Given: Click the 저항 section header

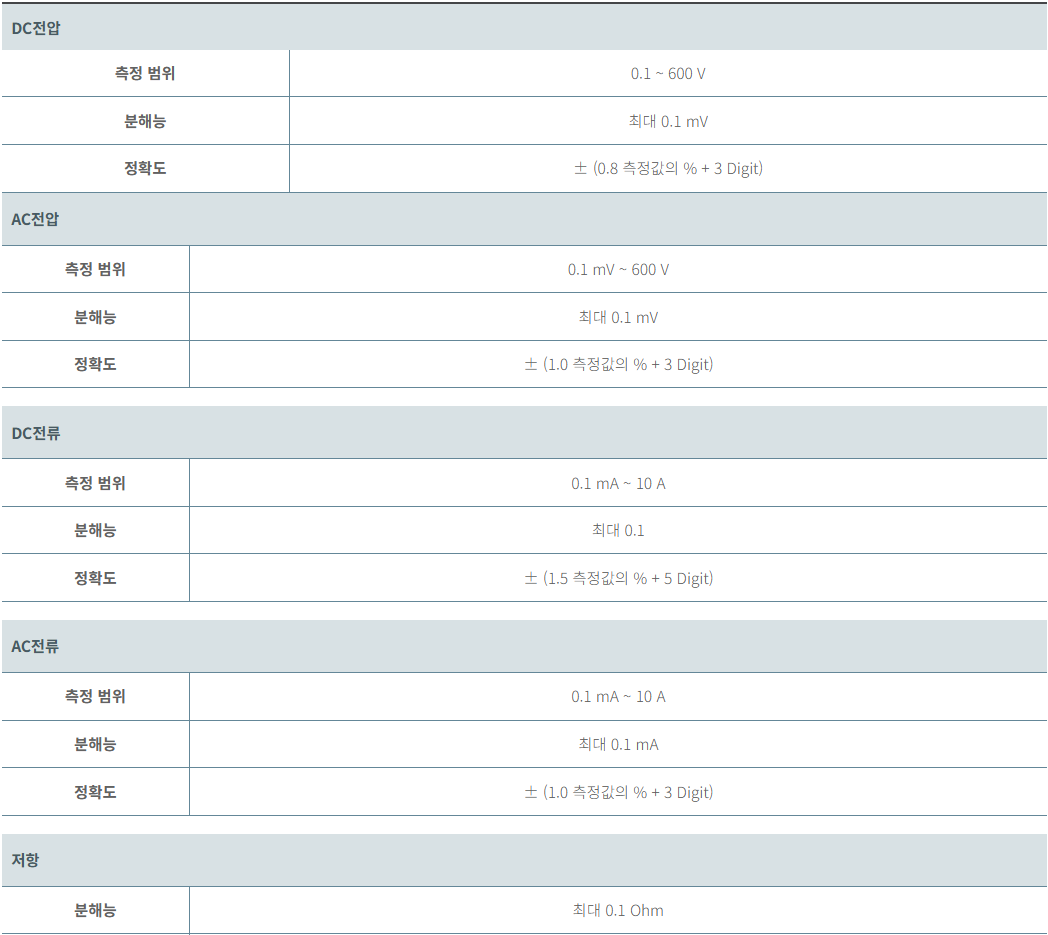Looking at the screenshot, I should (524, 860).
